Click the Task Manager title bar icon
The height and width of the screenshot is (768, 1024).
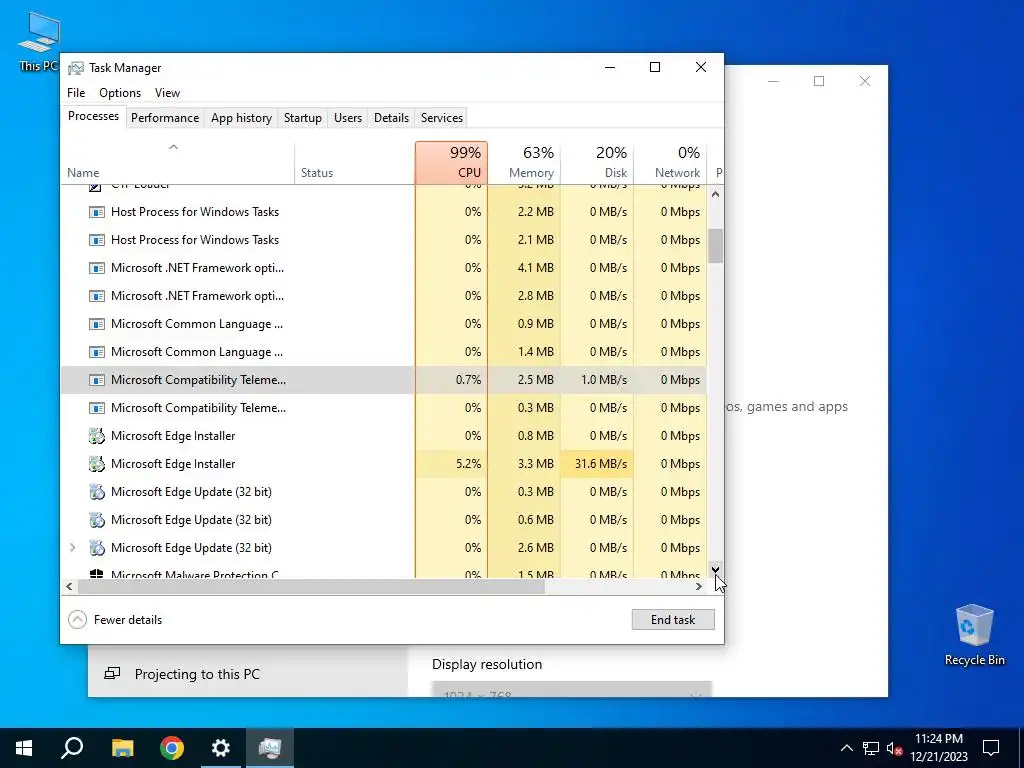coord(76,68)
